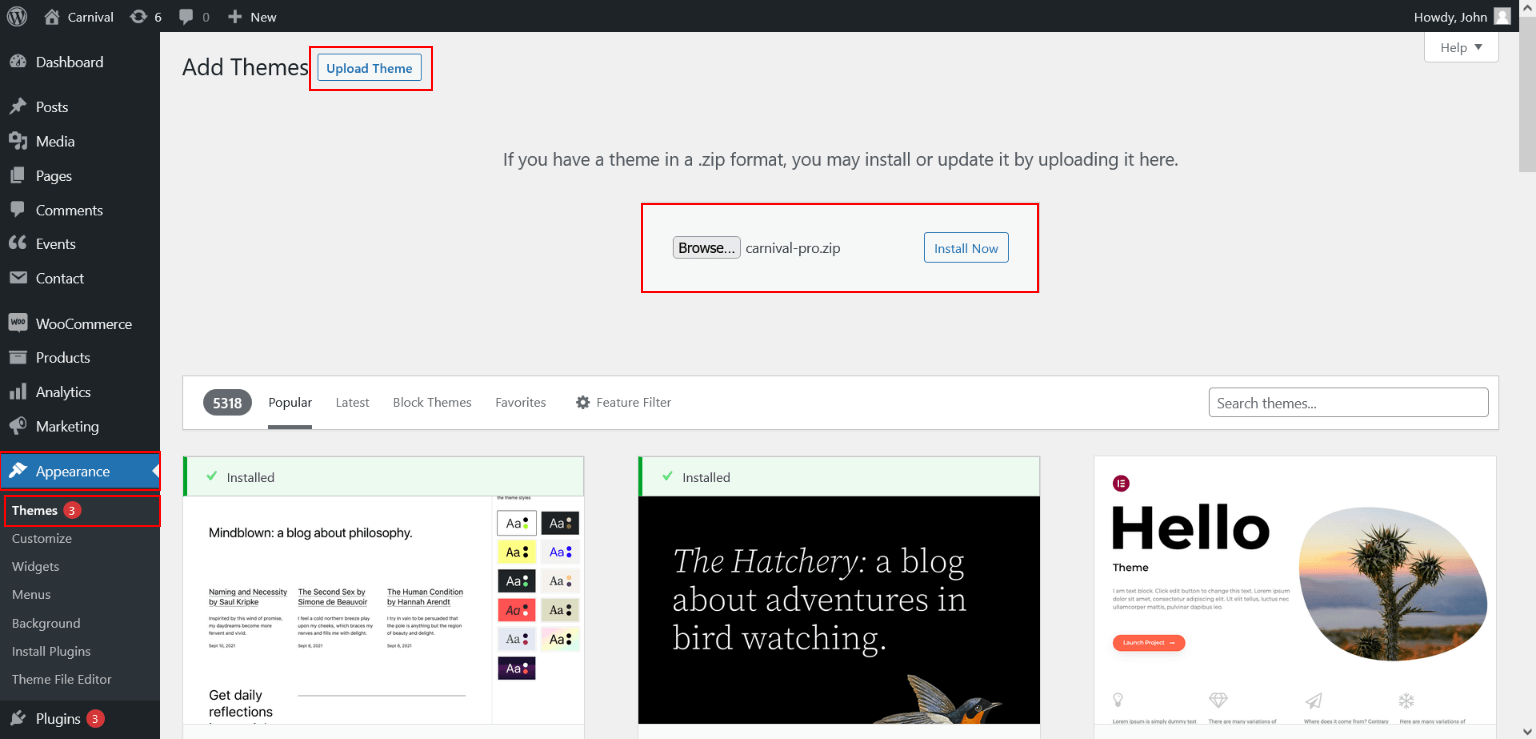Expand the Help dropdown
1536x739 pixels.
[1461, 47]
